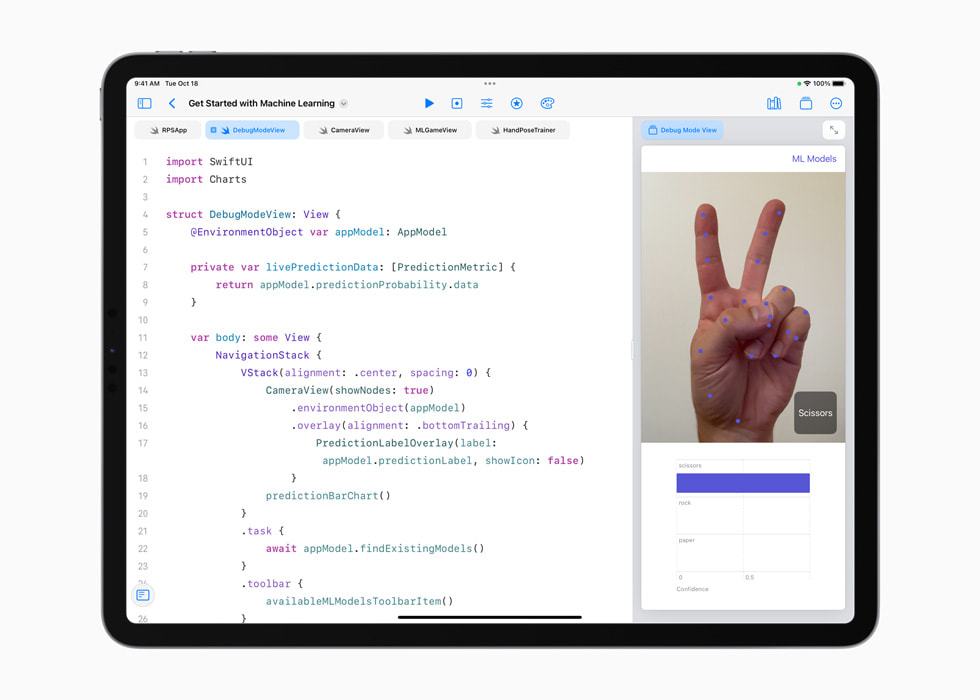Open the code formatting sliders panel
Image resolution: width=980 pixels, height=700 pixels.
(486, 103)
